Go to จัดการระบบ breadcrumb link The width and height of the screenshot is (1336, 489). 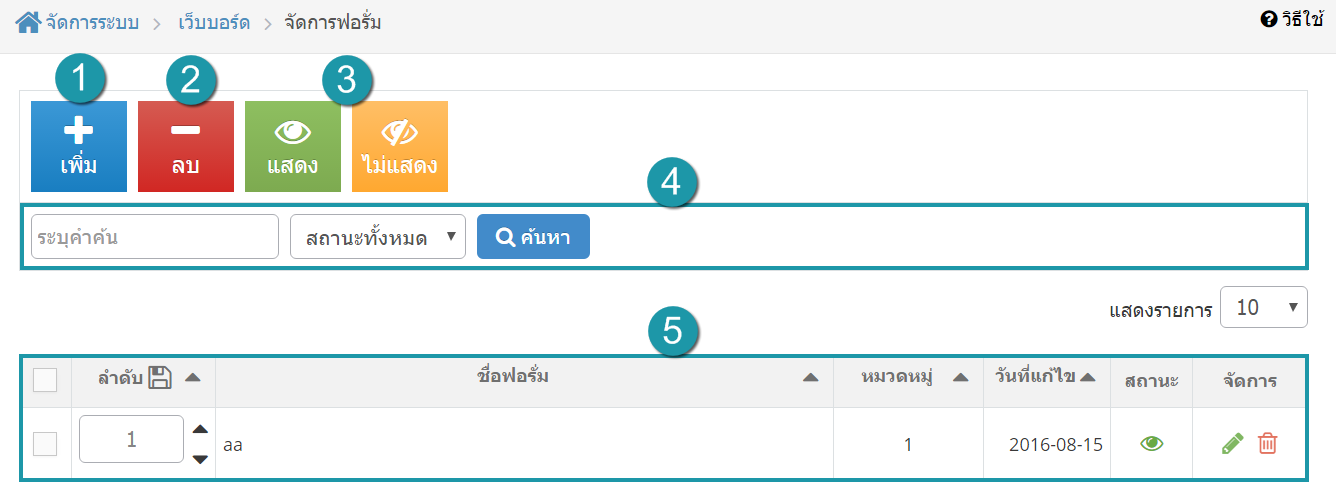[92, 22]
